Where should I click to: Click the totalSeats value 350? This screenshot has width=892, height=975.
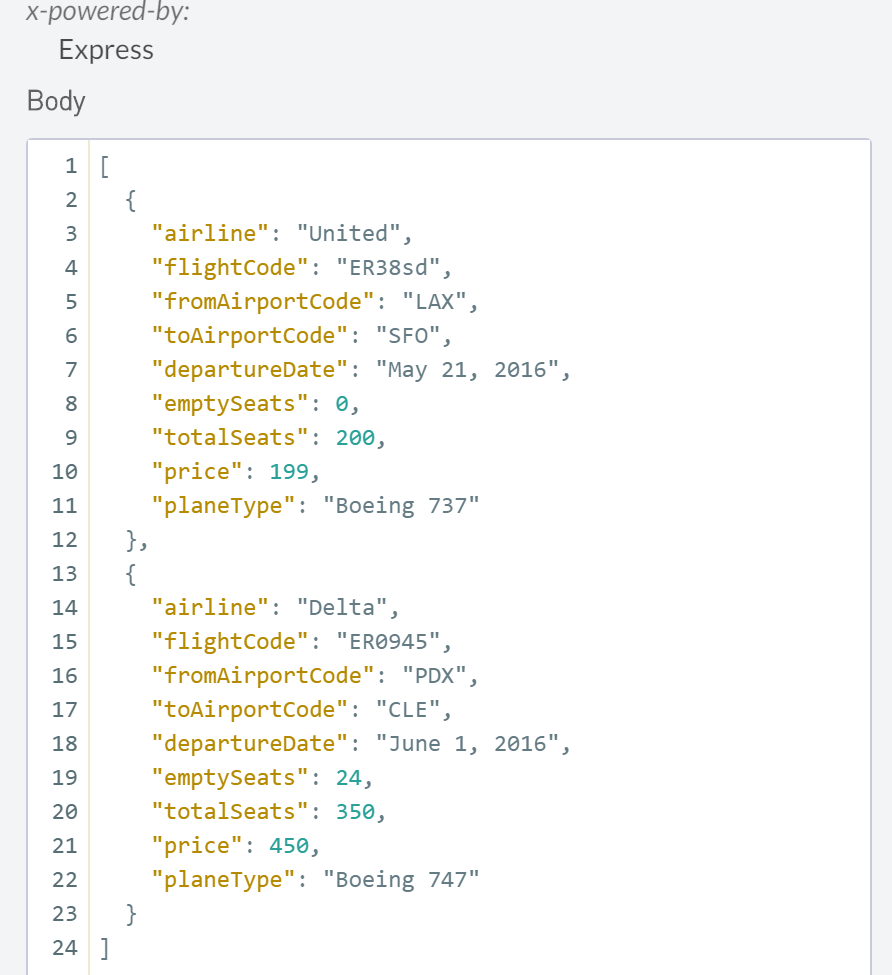[x=355, y=811]
